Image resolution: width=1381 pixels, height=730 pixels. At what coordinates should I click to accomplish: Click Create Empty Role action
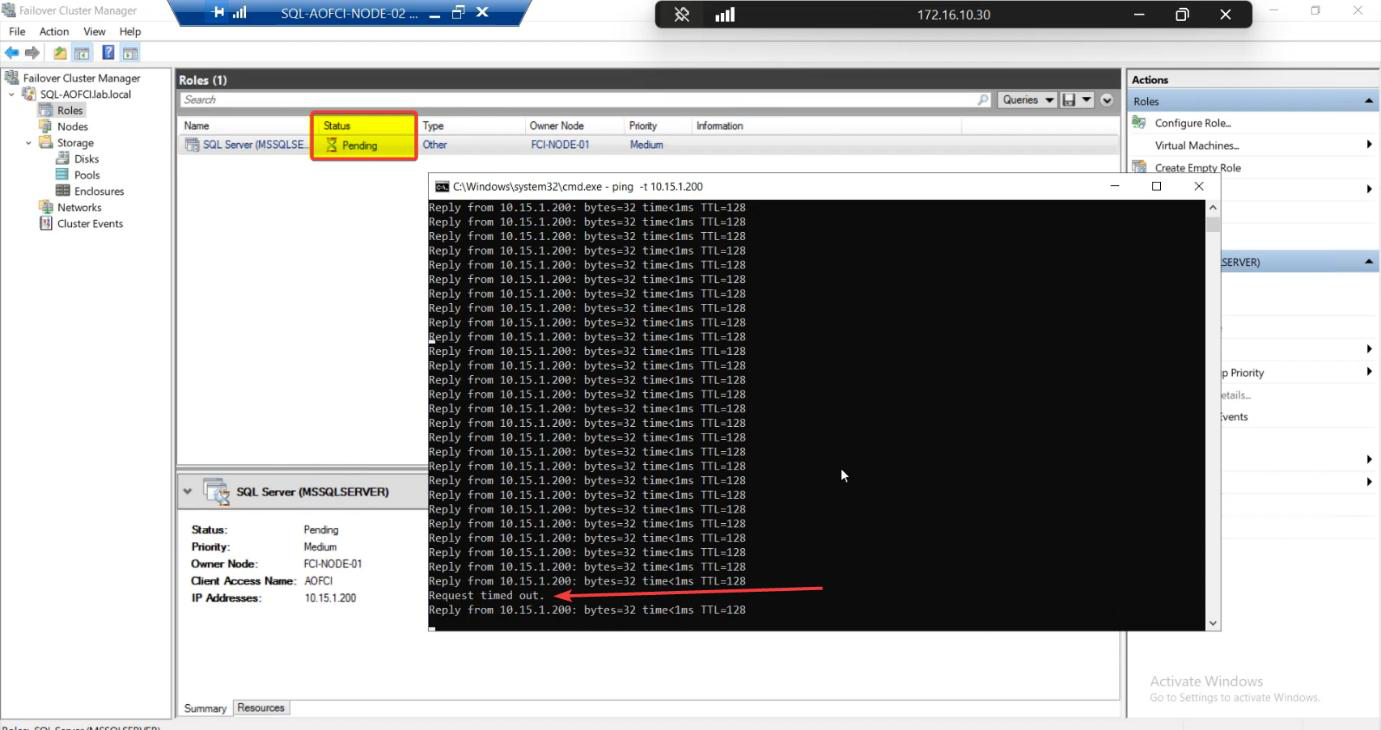pyautogui.click(x=1198, y=168)
